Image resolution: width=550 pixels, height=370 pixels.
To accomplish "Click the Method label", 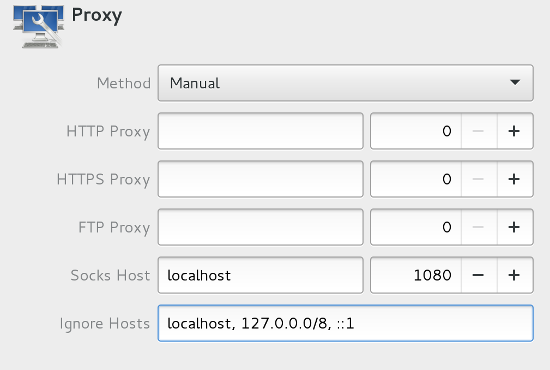I will (124, 83).
